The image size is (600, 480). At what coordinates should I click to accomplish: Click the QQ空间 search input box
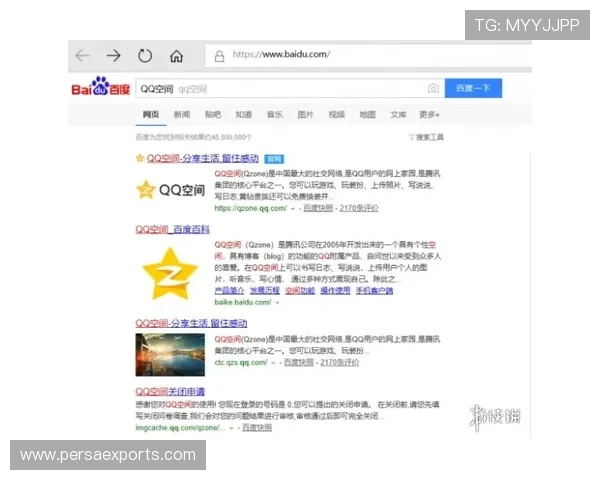click(x=290, y=88)
